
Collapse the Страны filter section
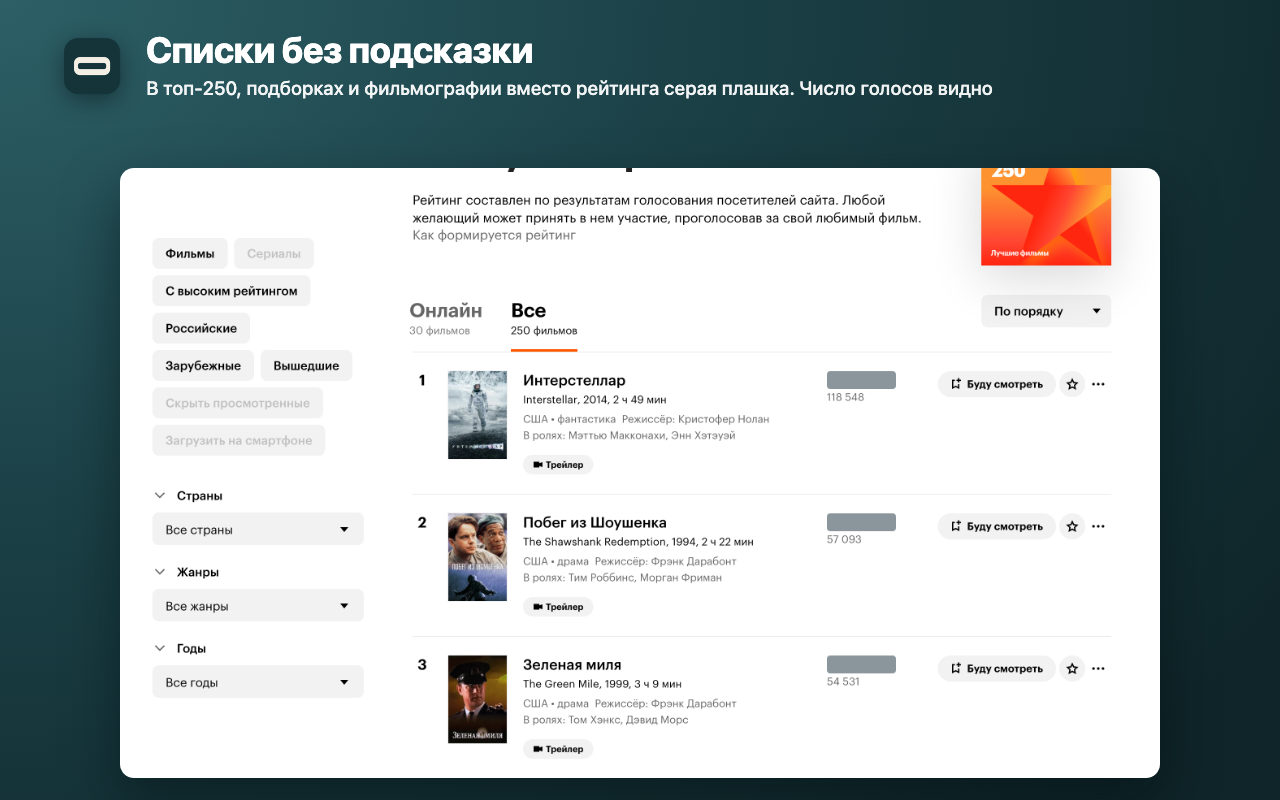click(188, 496)
